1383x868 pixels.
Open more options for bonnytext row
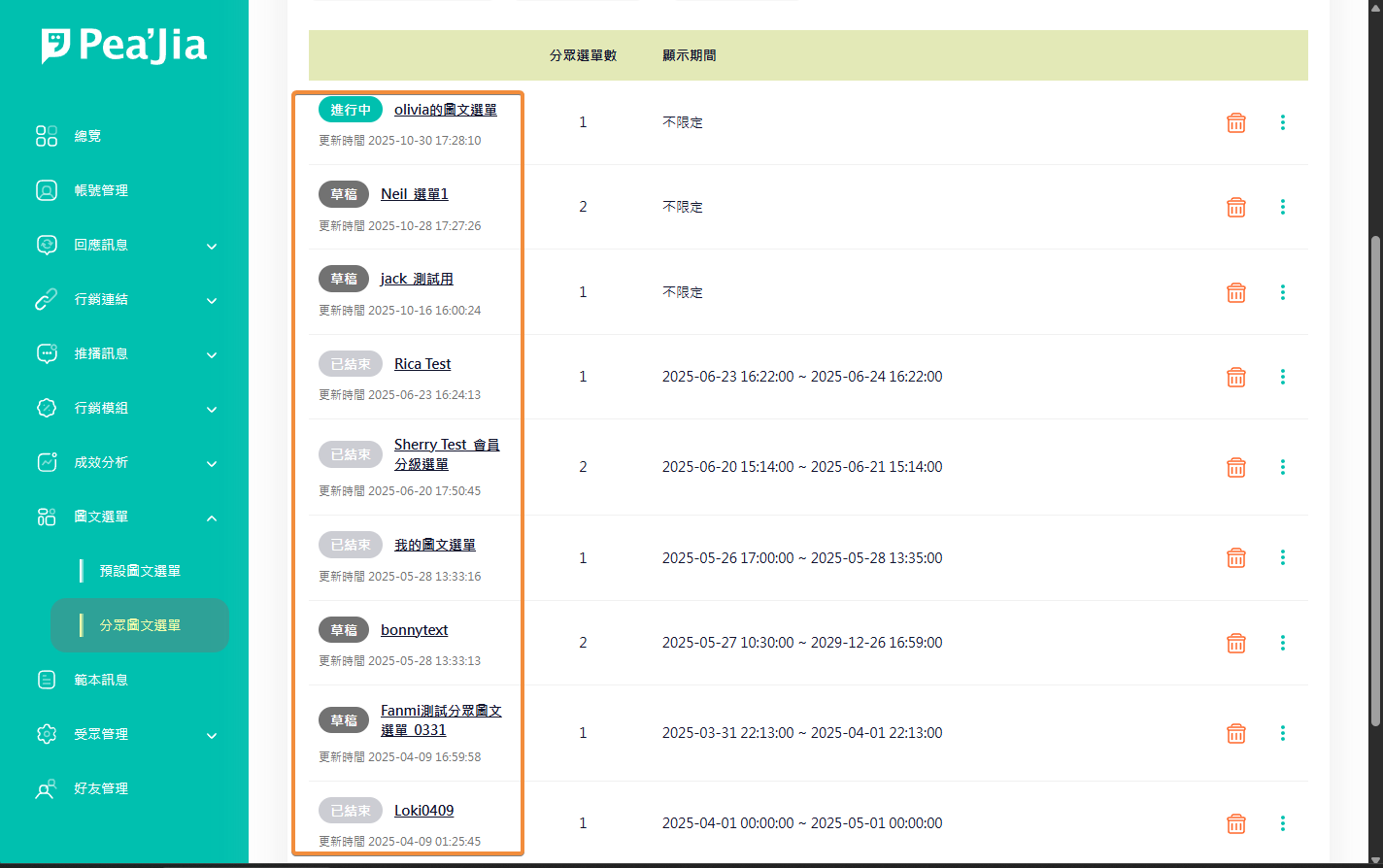[x=1282, y=643]
